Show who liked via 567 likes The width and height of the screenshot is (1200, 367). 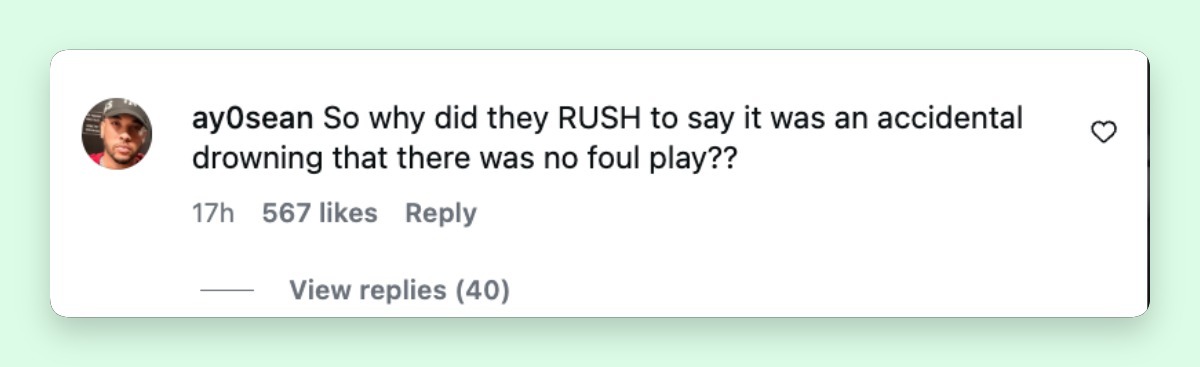[x=320, y=213]
